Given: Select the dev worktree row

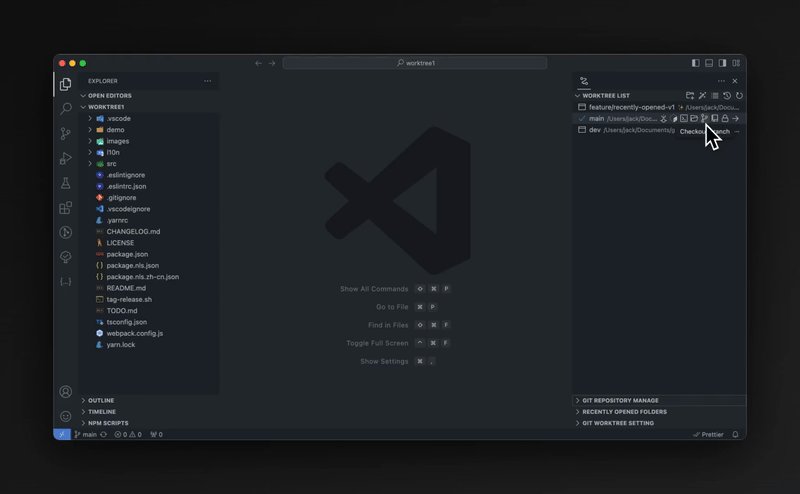Looking at the screenshot, I should 660,130.
